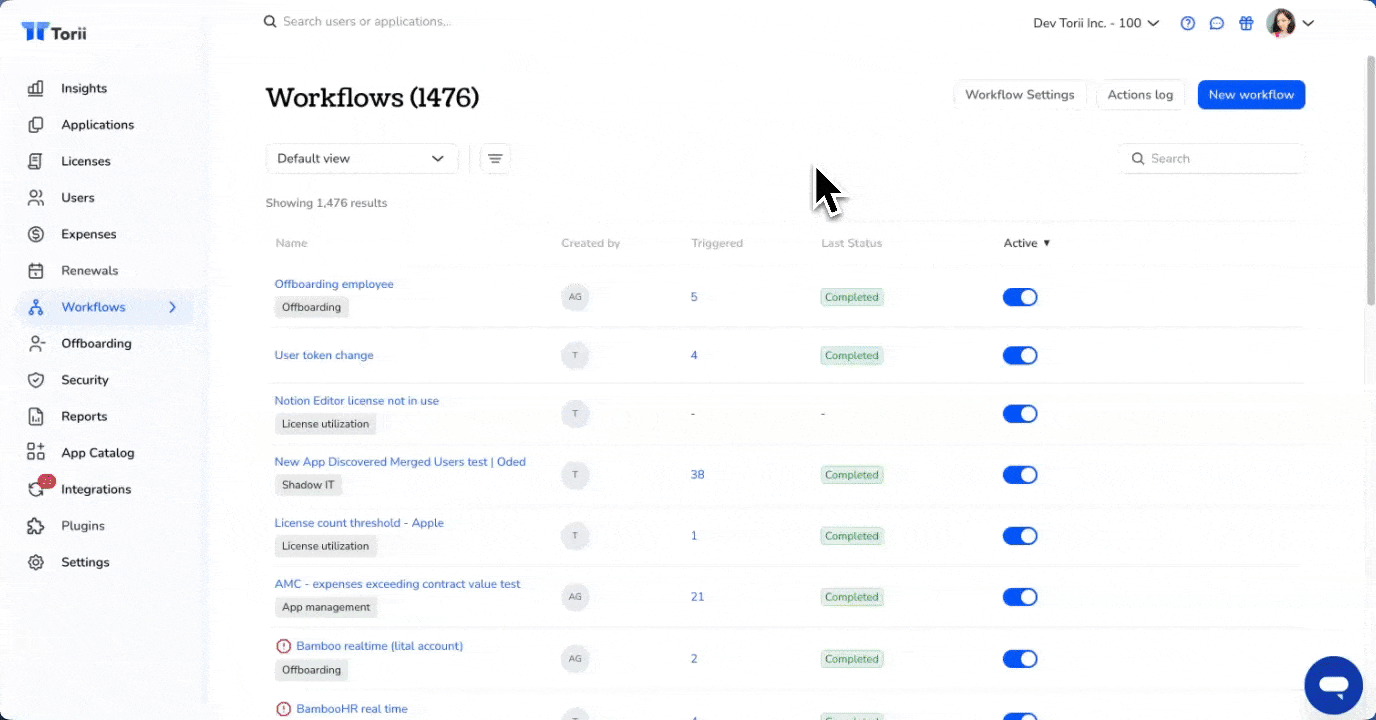Toggle License count threshold - Apple switch
The height and width of the screenshot is (720, 1376).
(1020, 536)
